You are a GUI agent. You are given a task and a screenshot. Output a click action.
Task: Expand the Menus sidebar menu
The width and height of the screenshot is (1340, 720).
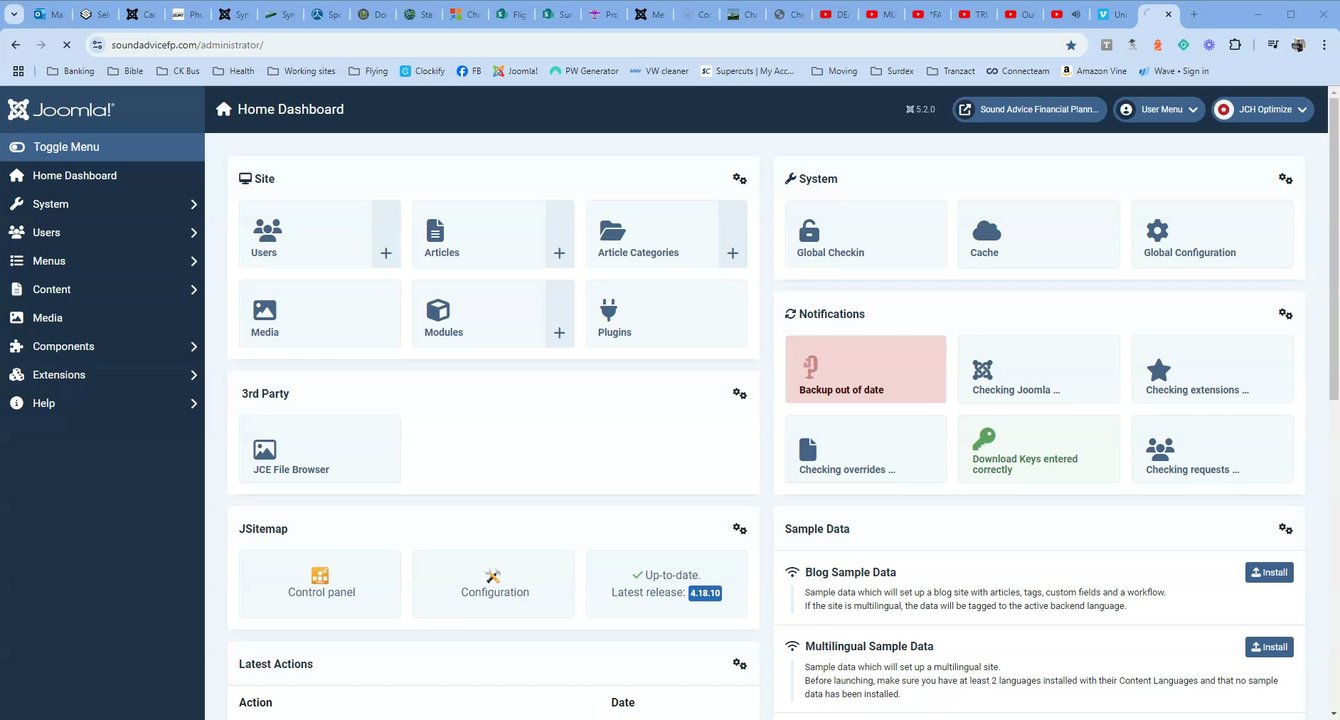102,261
